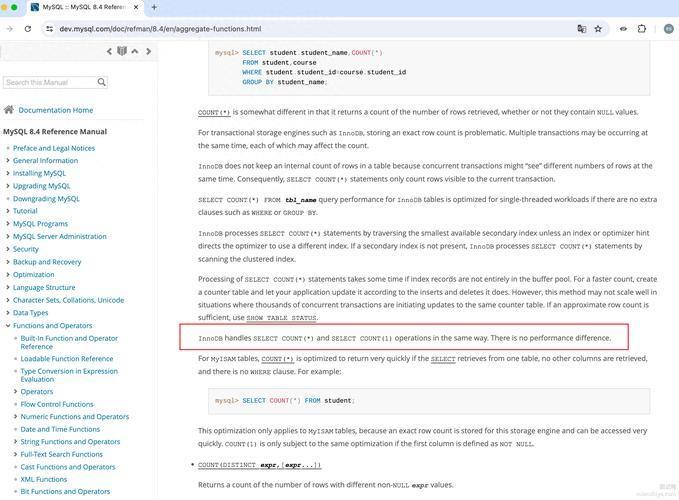The image size is (679, 500).
Task: Expand Tutorial section
Action: click(x=7, y=211)
